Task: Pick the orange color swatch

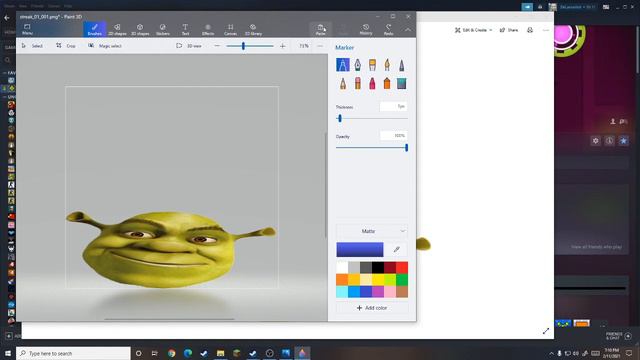Action: (342, 280)
